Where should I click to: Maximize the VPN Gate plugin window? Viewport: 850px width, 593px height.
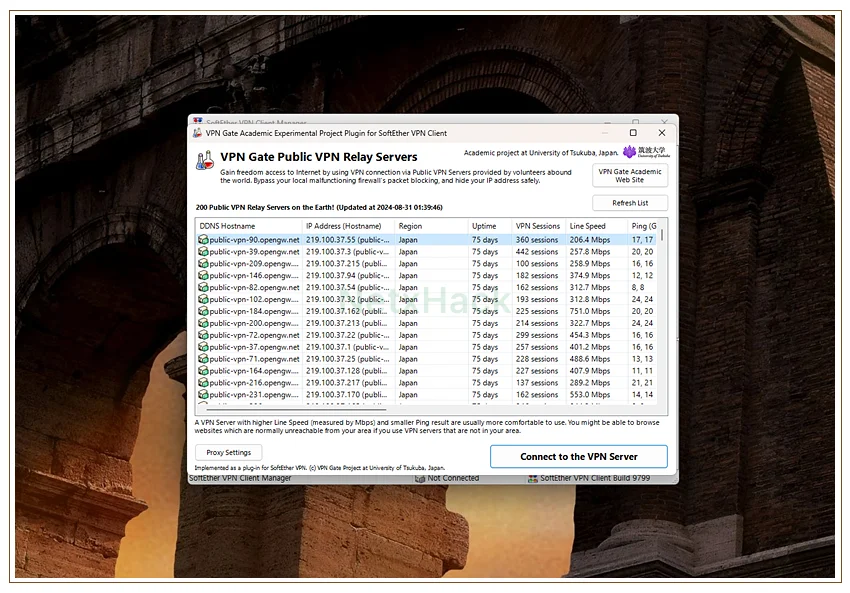click(x=633, y=133)
